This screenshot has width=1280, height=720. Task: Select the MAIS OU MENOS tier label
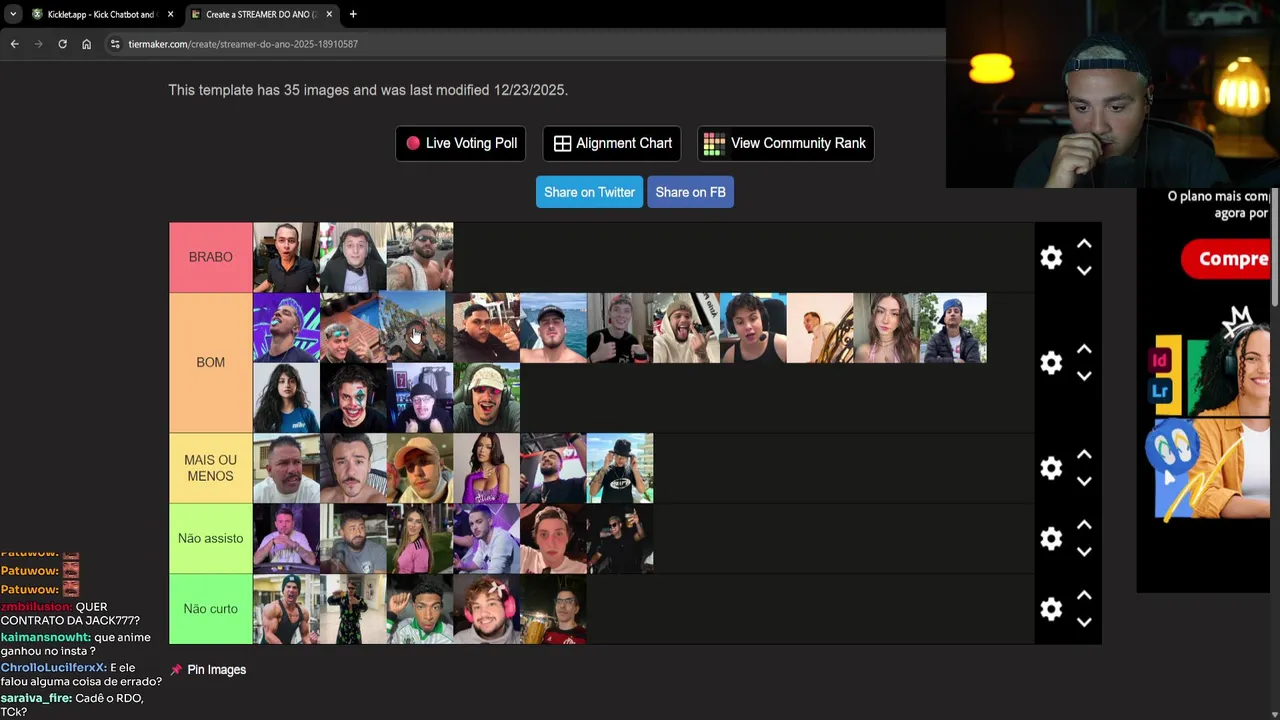coord(211,468)
